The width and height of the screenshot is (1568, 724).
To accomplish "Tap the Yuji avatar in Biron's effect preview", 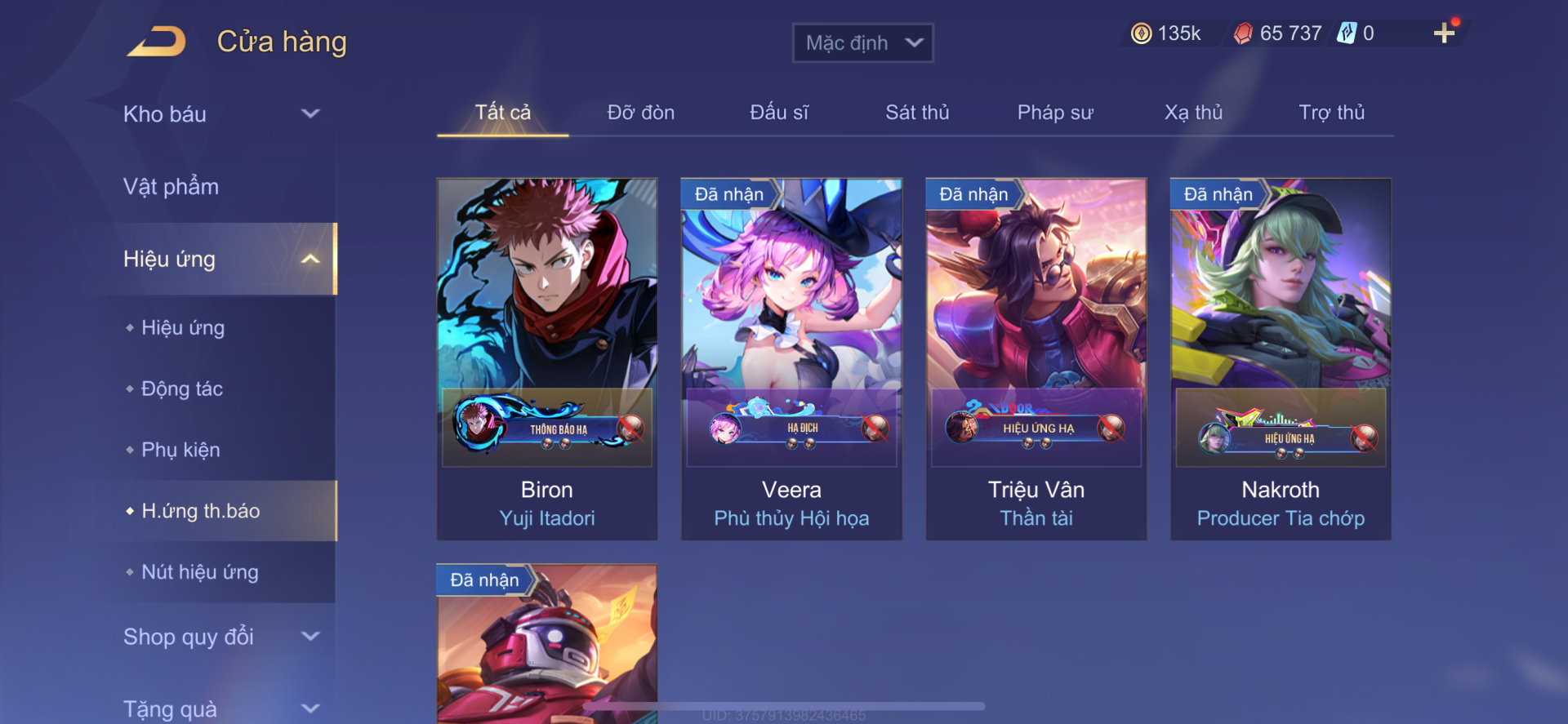I will [x=477, y=424].
